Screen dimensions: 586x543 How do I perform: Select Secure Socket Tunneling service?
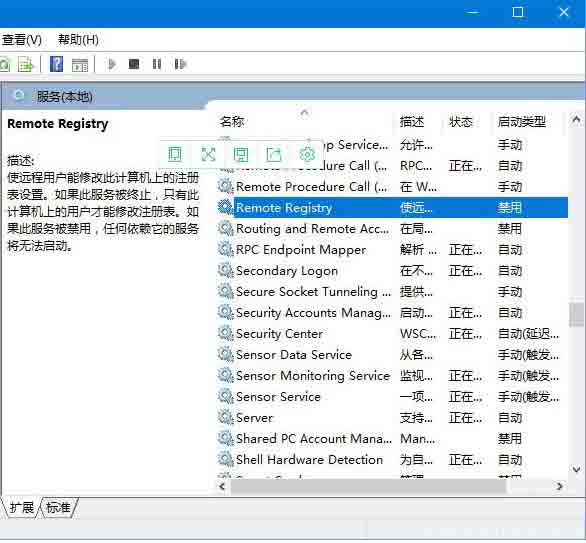point(392,291)
